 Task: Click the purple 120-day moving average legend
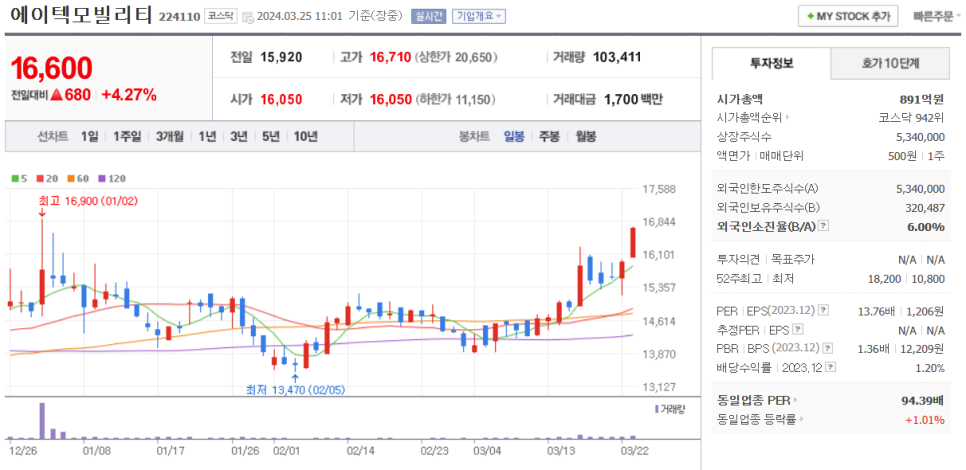click(112, 179)
